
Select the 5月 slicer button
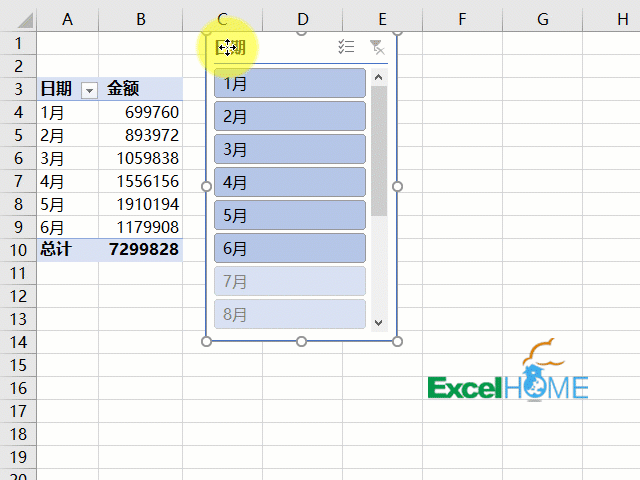coord(290,215)
